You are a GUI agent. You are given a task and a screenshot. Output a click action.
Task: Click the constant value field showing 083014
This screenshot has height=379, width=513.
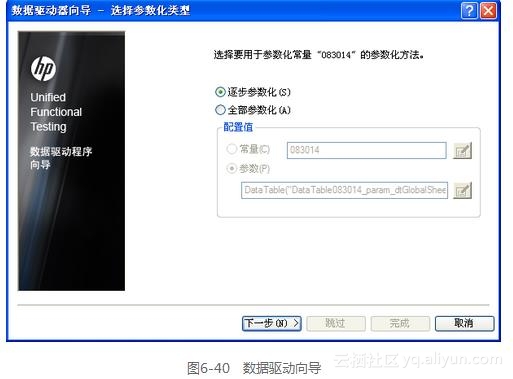pyautogui.click(x=367, y=150)
